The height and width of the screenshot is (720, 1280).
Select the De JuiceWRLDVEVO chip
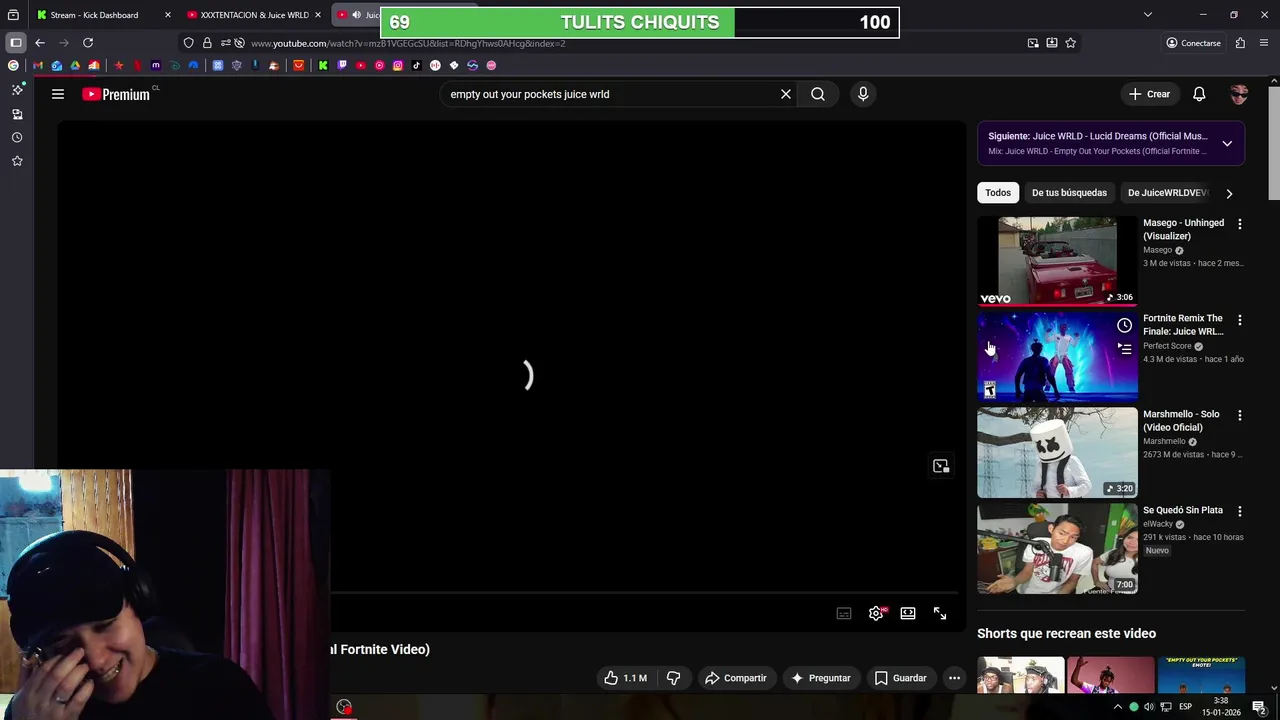coord(1167,193)
